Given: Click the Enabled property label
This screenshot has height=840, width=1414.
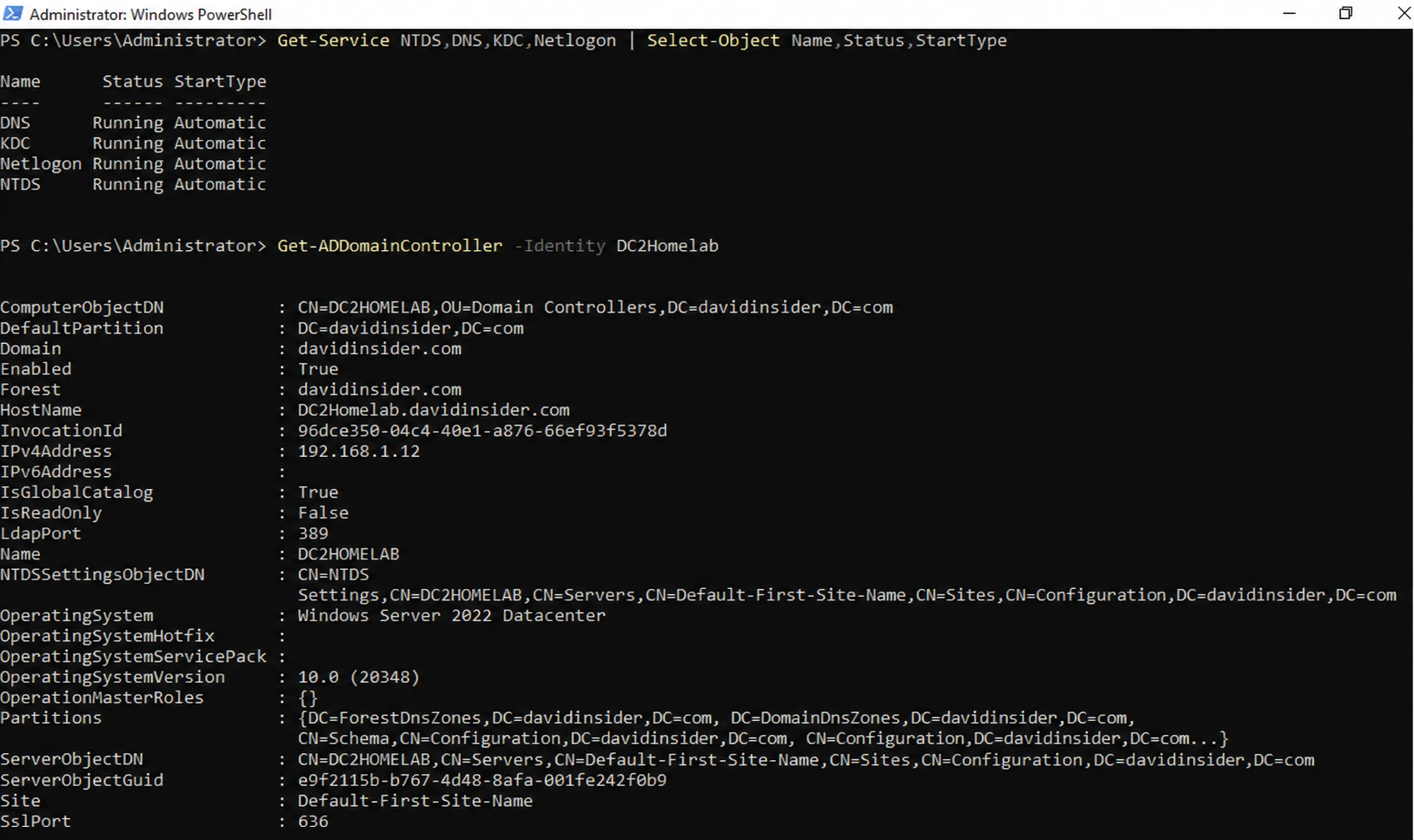Looking at the screenshot, I should (x=36, y=369).
